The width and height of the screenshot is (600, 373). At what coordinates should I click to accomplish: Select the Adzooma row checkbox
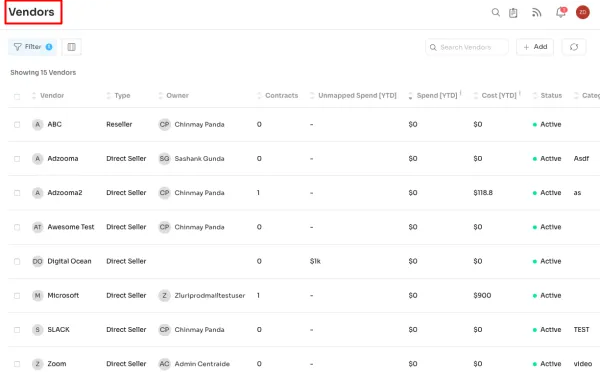tap(17, 159)
